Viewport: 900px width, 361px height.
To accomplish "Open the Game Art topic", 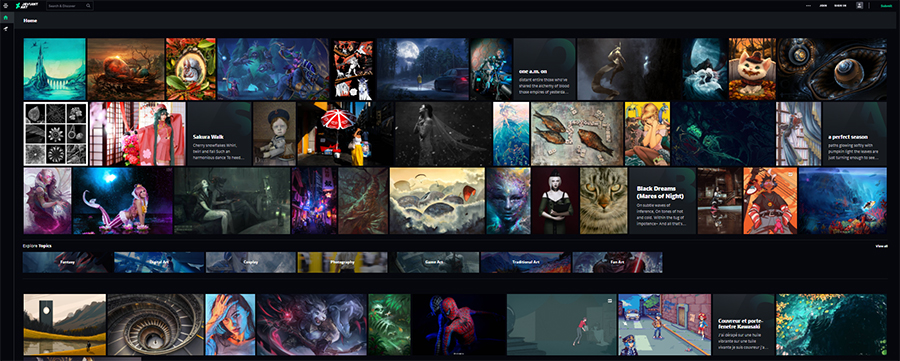I will tap(435, 262).
